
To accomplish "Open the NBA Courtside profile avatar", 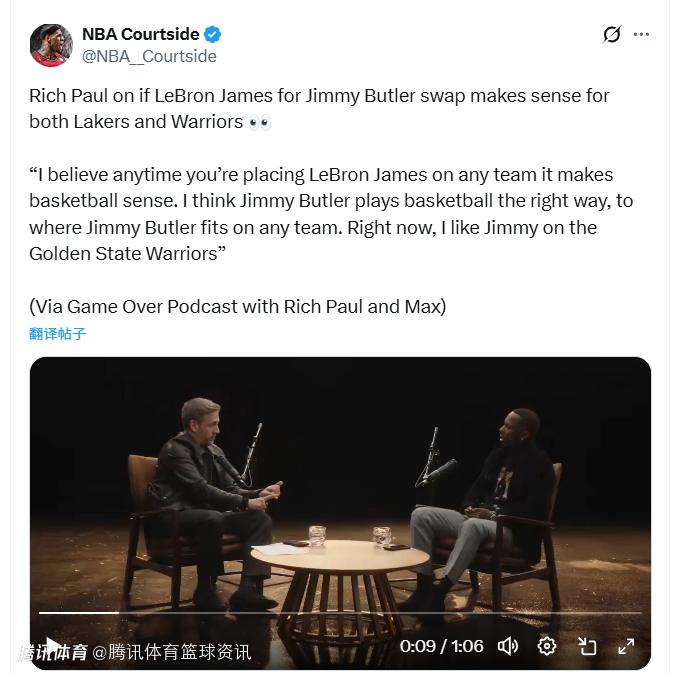I will (51, 45).
